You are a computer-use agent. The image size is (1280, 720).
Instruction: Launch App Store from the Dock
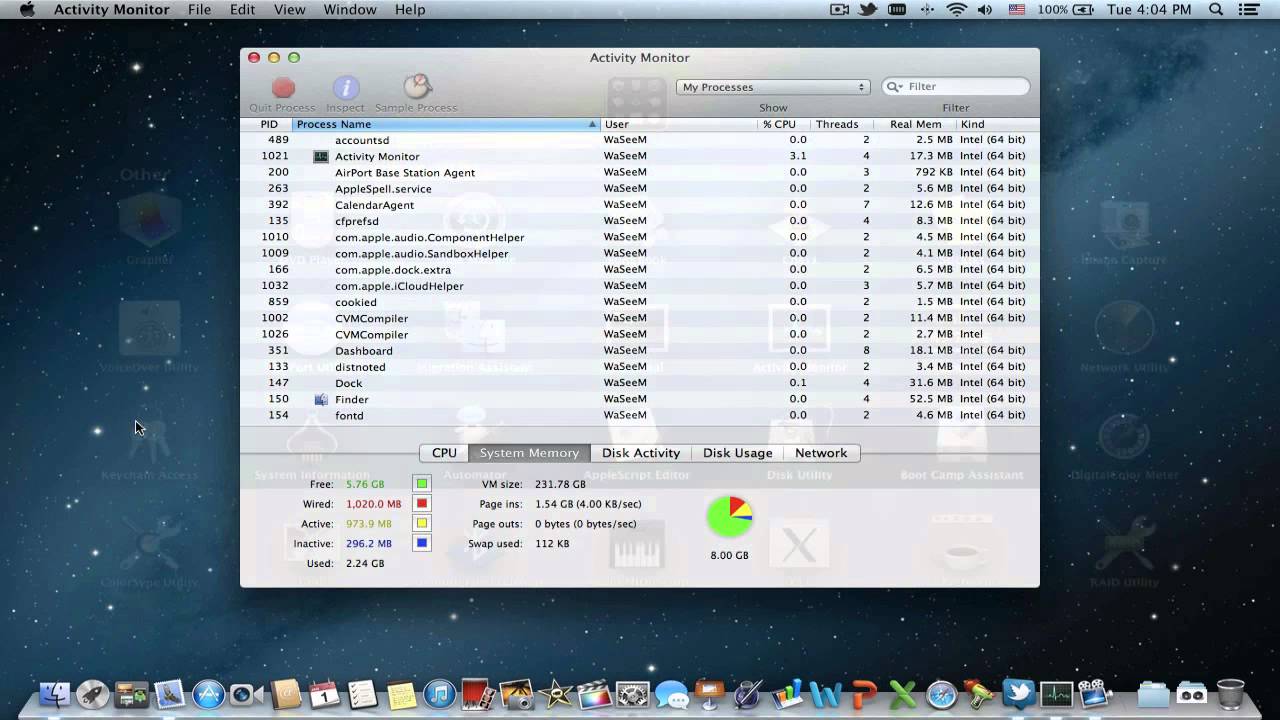click(208, 694)
